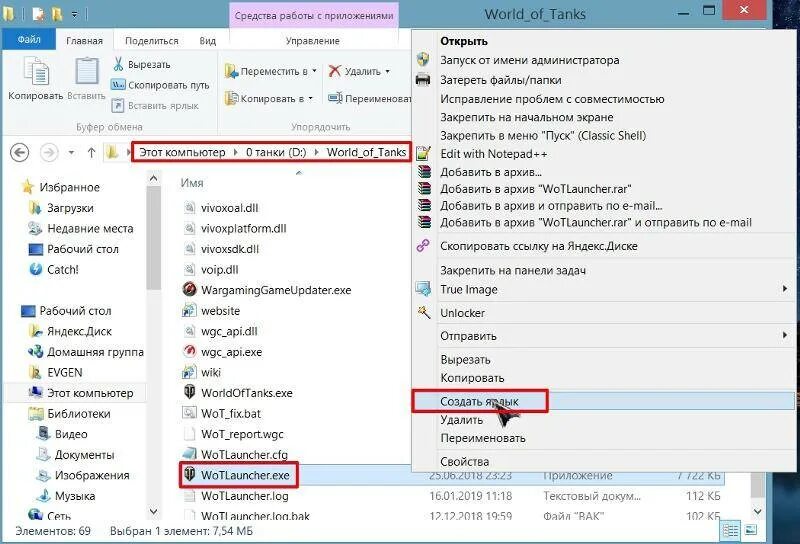Click the Paste (Вставить) clipboard icon
This screenshot has height=544, width=800.
[87, 70]
